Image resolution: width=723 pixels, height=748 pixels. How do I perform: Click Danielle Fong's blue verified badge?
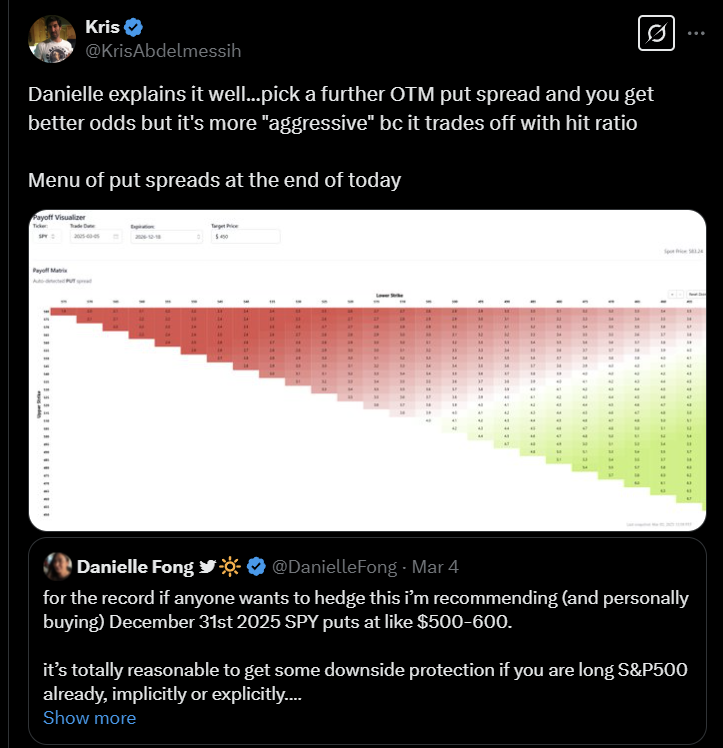click(x=256, y=566)
